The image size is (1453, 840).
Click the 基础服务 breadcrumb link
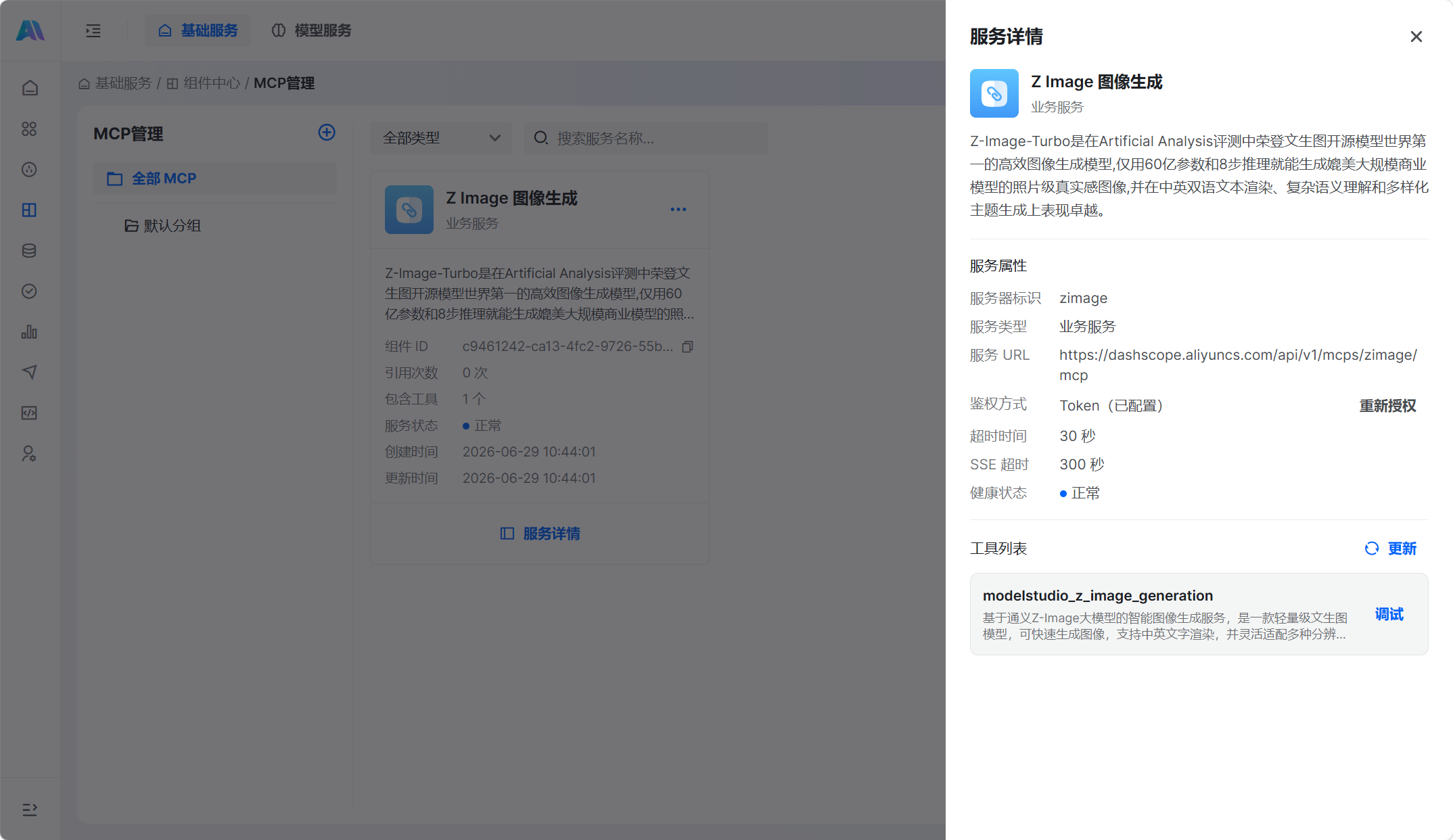pyautogui.click(x=116, y=83)
